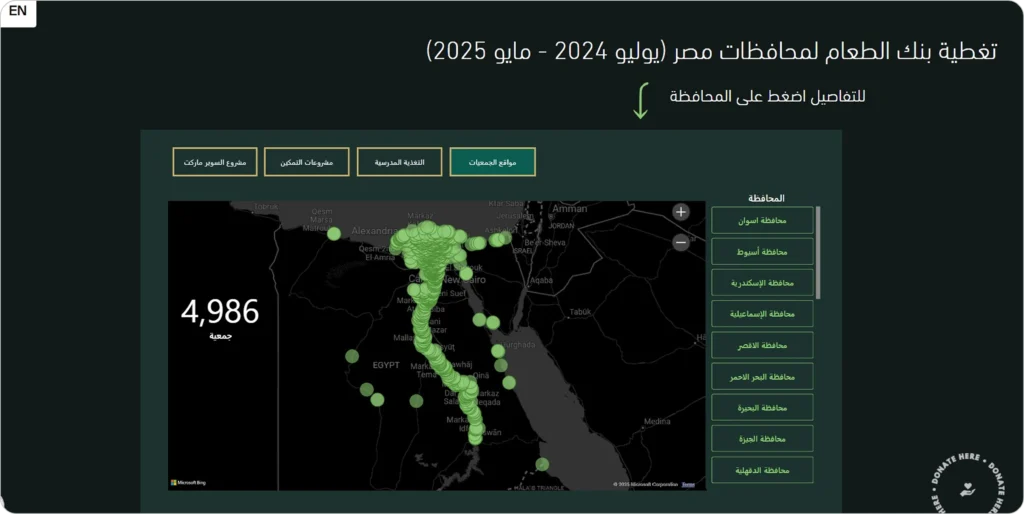Filter by محافظة اسوان
This screenshot has height=514, width=1024.
tap(762, 220)
